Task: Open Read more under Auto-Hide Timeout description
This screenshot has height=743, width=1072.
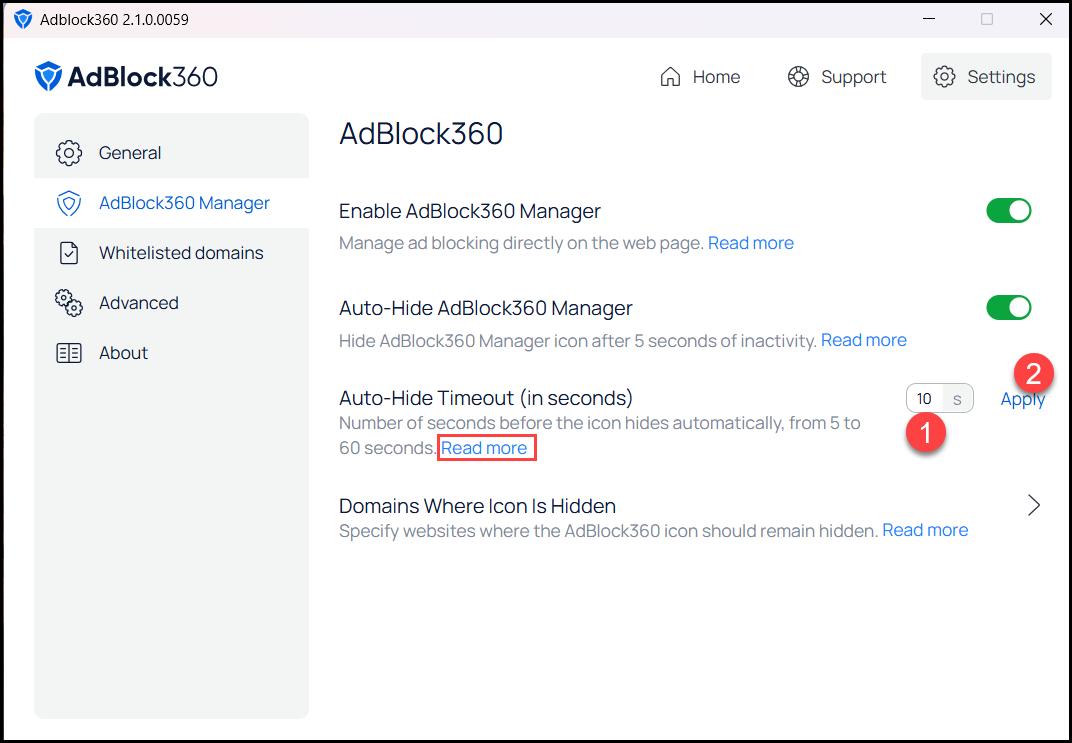Action: [x=484, y=448]
